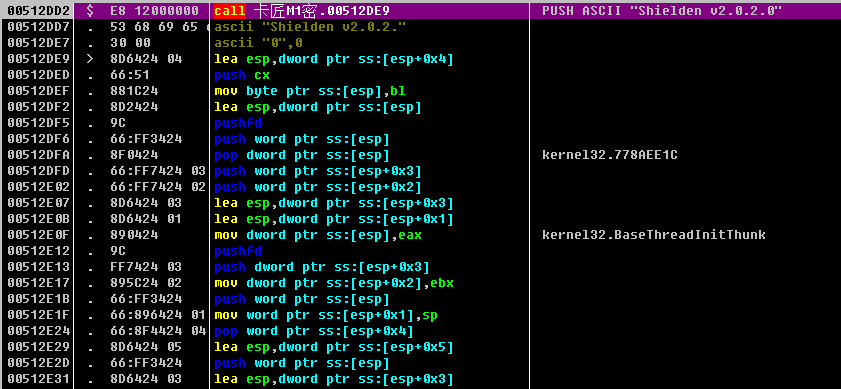
Task: Click the push cx instruction
Action: (242, 75)
